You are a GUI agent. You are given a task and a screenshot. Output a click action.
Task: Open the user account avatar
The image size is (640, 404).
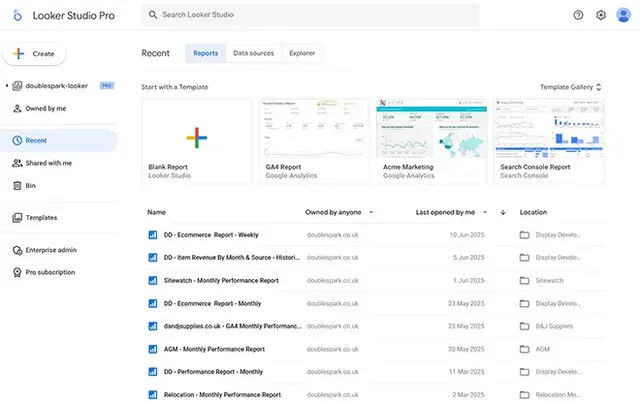coord(623,15)
